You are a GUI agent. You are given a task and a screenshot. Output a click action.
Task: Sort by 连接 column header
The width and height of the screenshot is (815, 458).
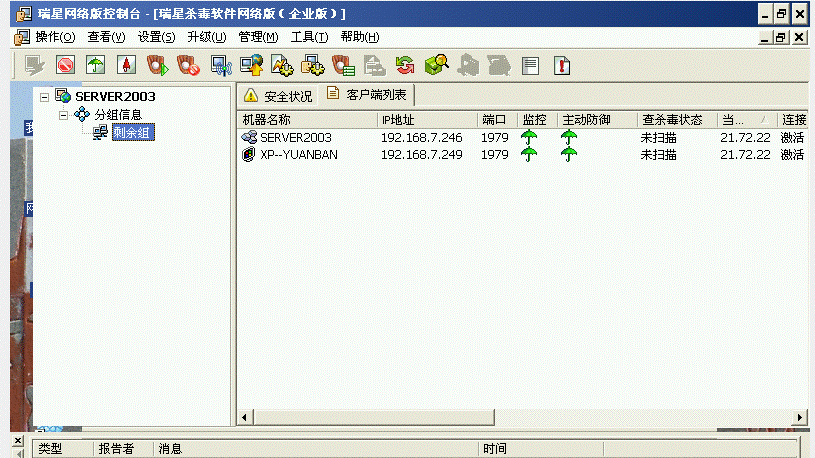tap(794, 120)
